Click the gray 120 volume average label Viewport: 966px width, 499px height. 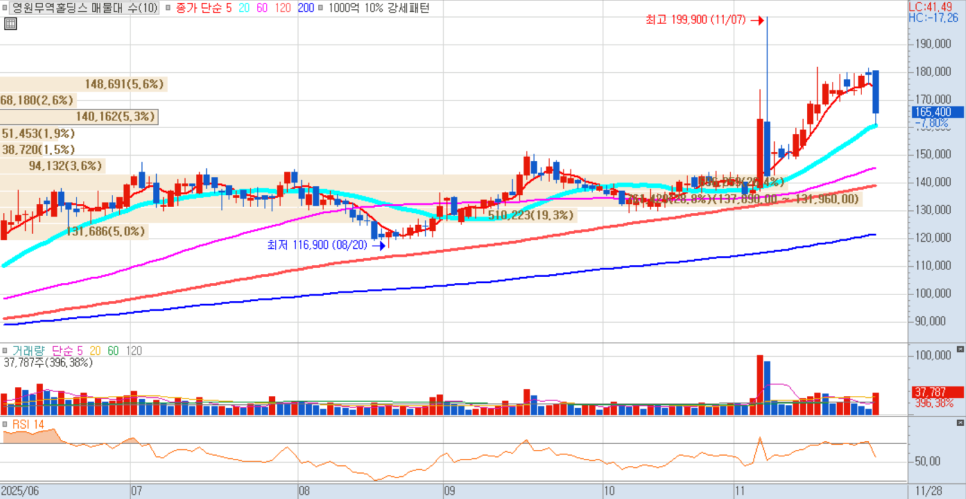(x=134, y=351)
